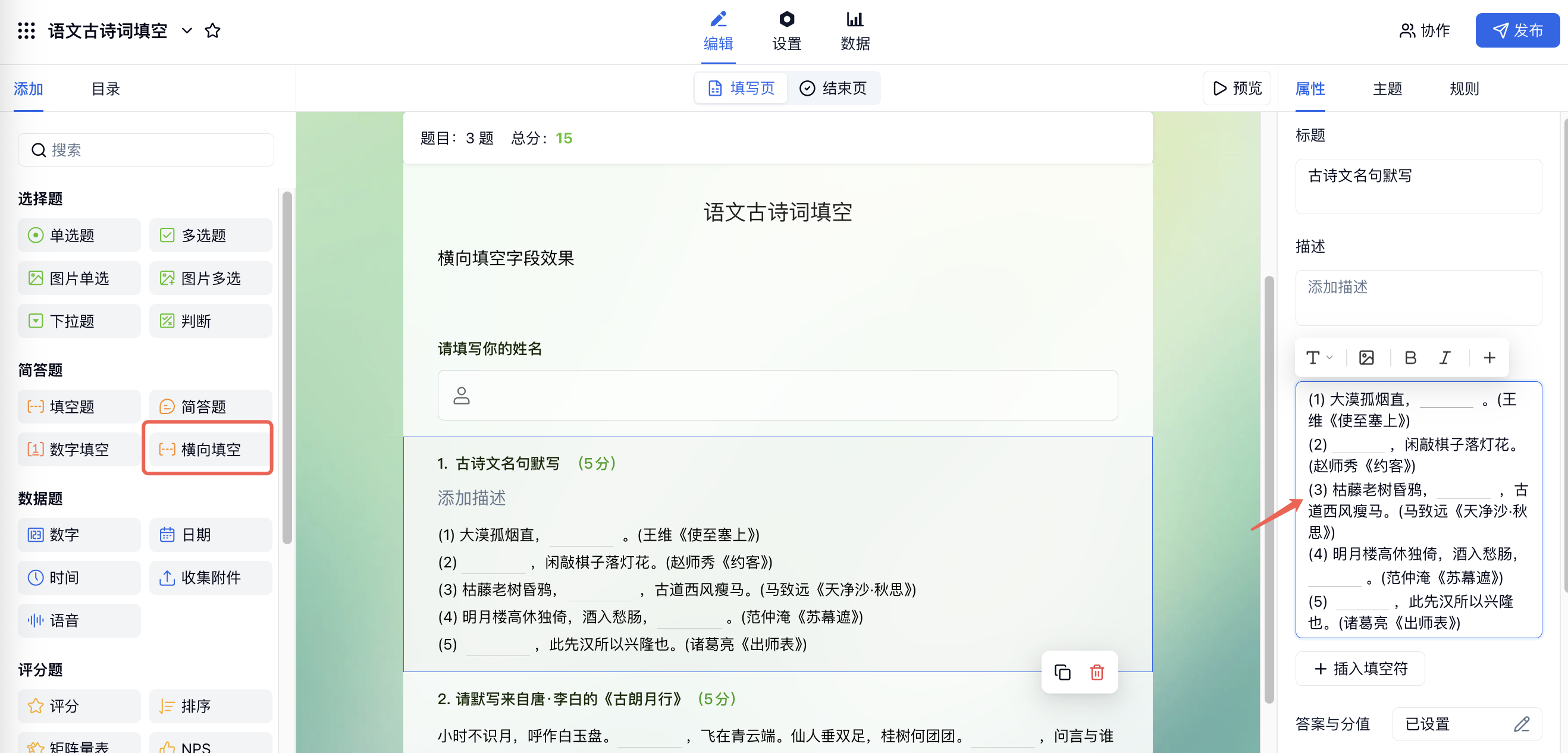
Task: Delete question 1 with the trash icon
Action: (x=1097, y=672)
